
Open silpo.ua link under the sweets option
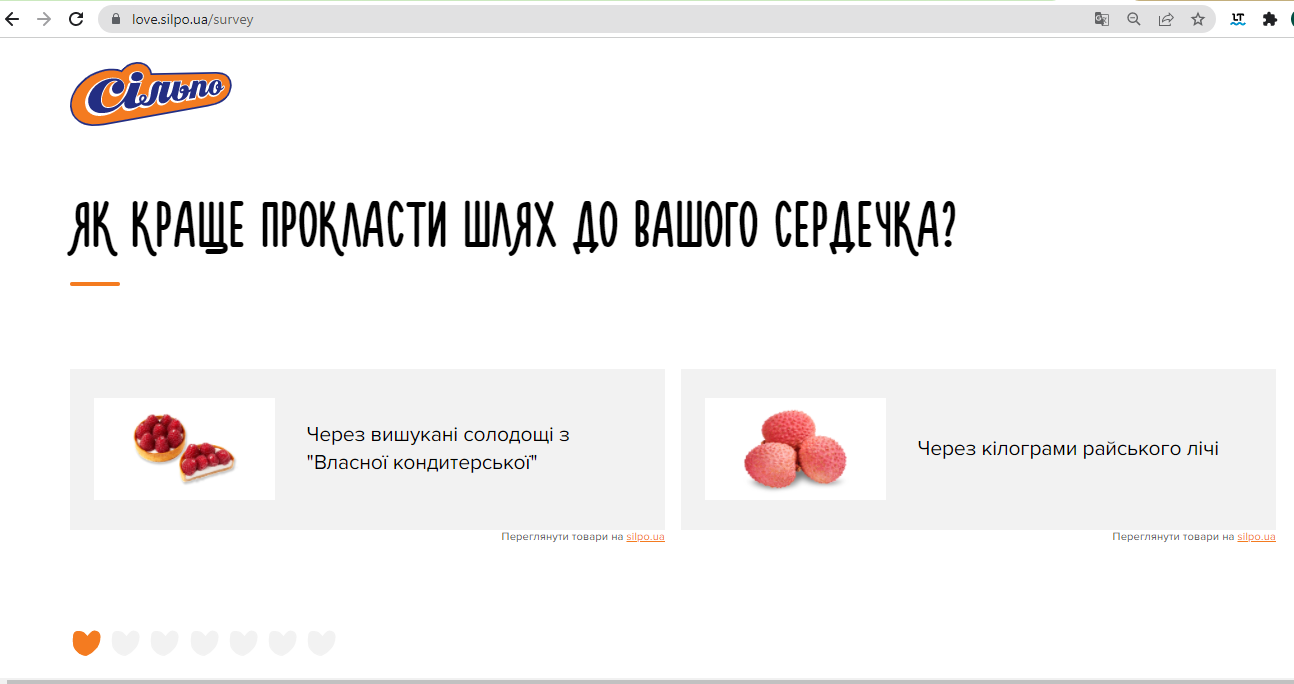click(x=645, y=537)
